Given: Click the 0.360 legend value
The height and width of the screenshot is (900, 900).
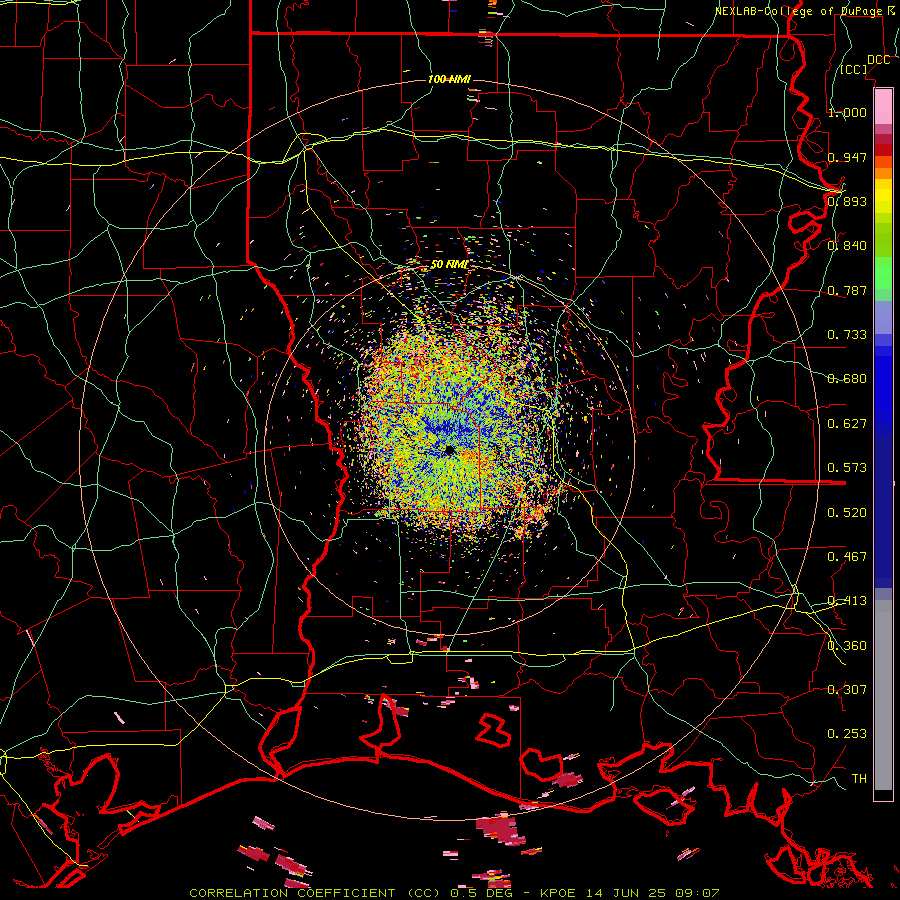Looking at the screenshot, I should tap(847, 646).
